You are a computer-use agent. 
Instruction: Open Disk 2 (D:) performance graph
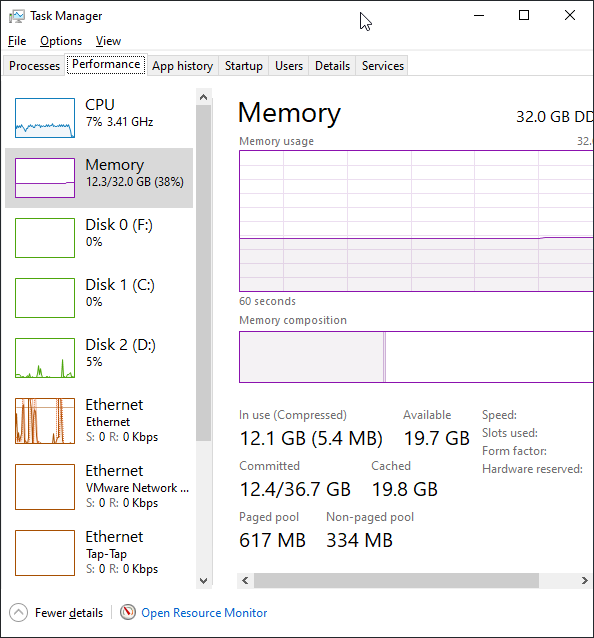pos(45,358)
